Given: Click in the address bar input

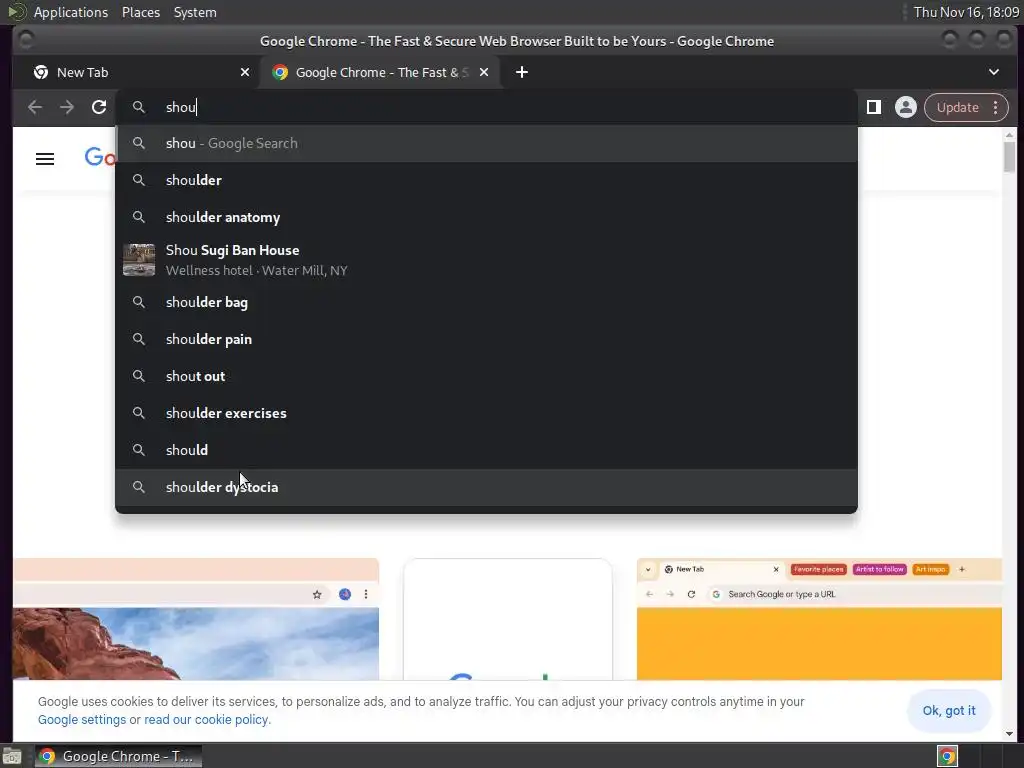Looking at the screenshot, I should click(x=486, y=107).
